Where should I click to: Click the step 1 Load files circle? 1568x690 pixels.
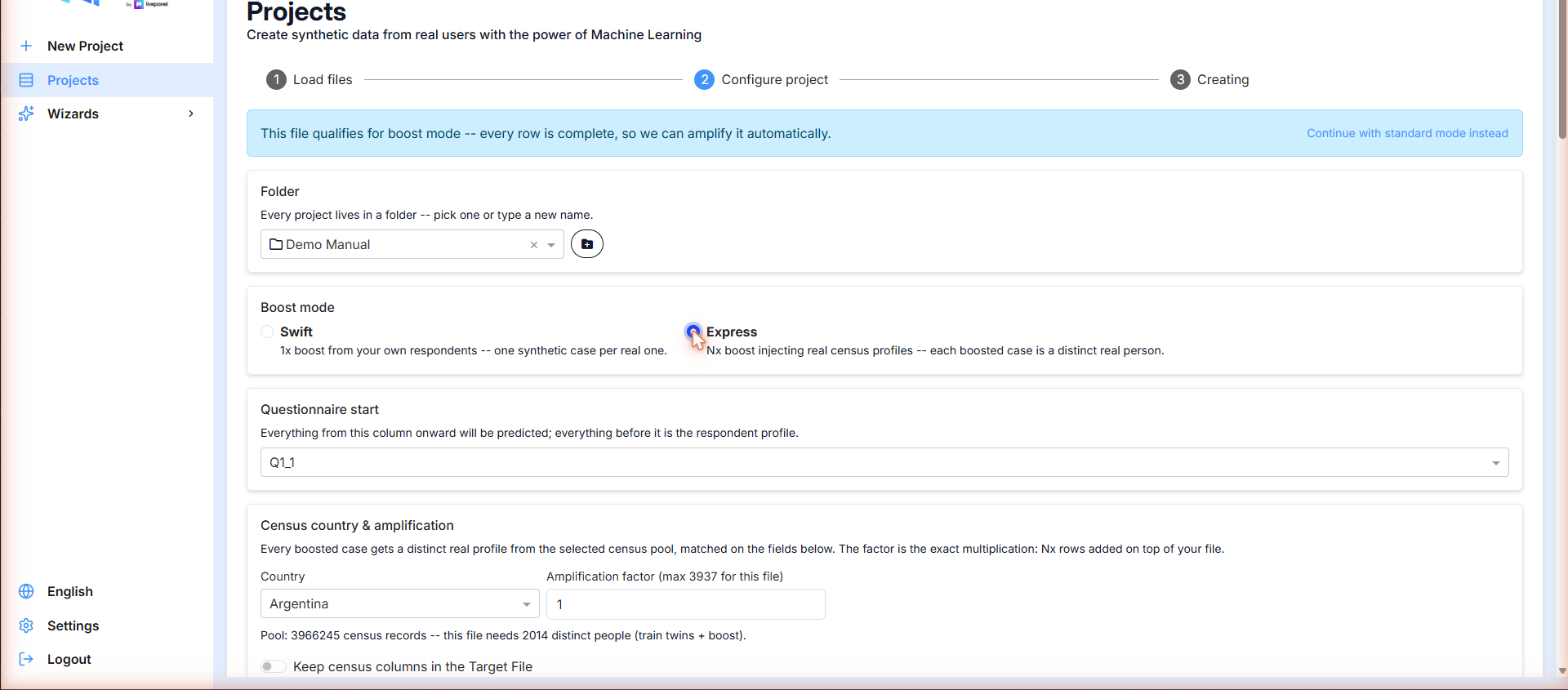tap(276, 79)
